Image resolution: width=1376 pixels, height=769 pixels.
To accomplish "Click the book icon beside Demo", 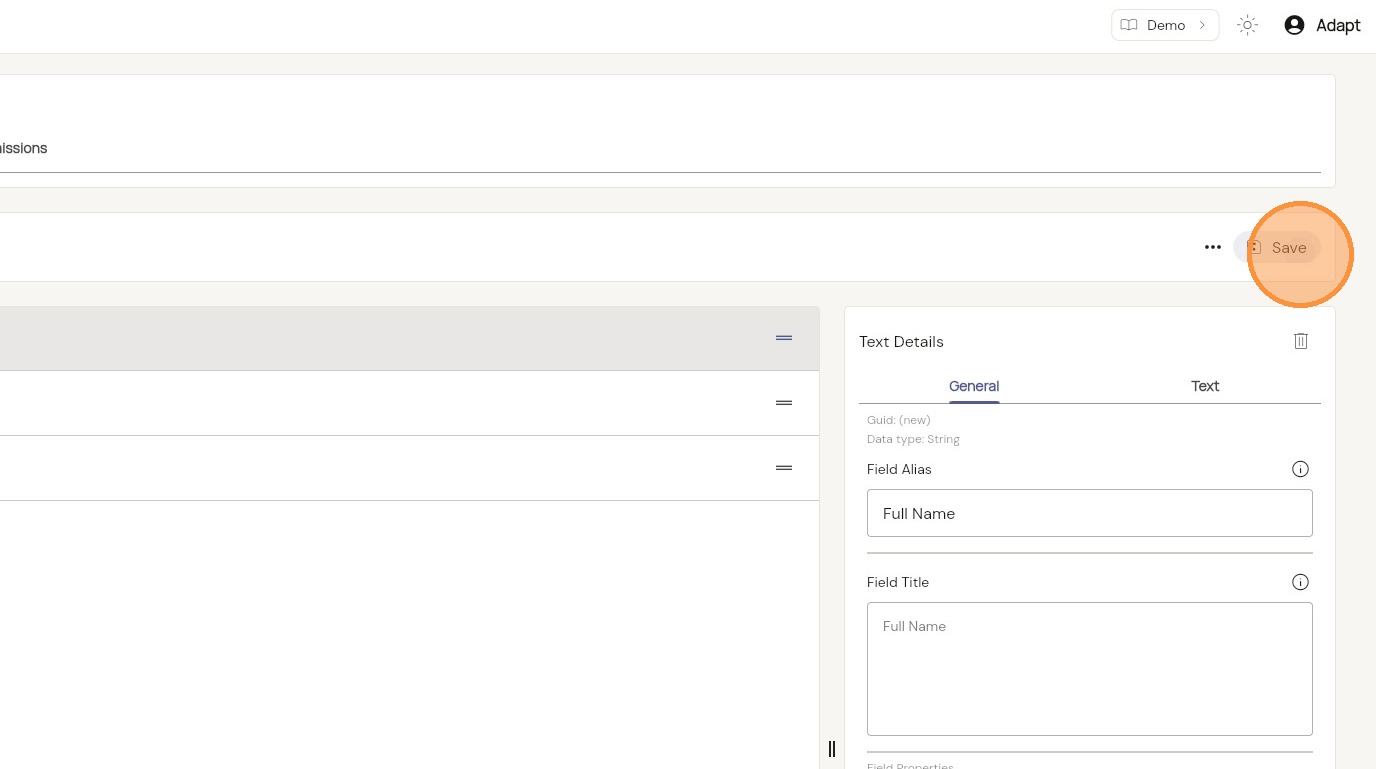I will click(x=1129, y=25).
